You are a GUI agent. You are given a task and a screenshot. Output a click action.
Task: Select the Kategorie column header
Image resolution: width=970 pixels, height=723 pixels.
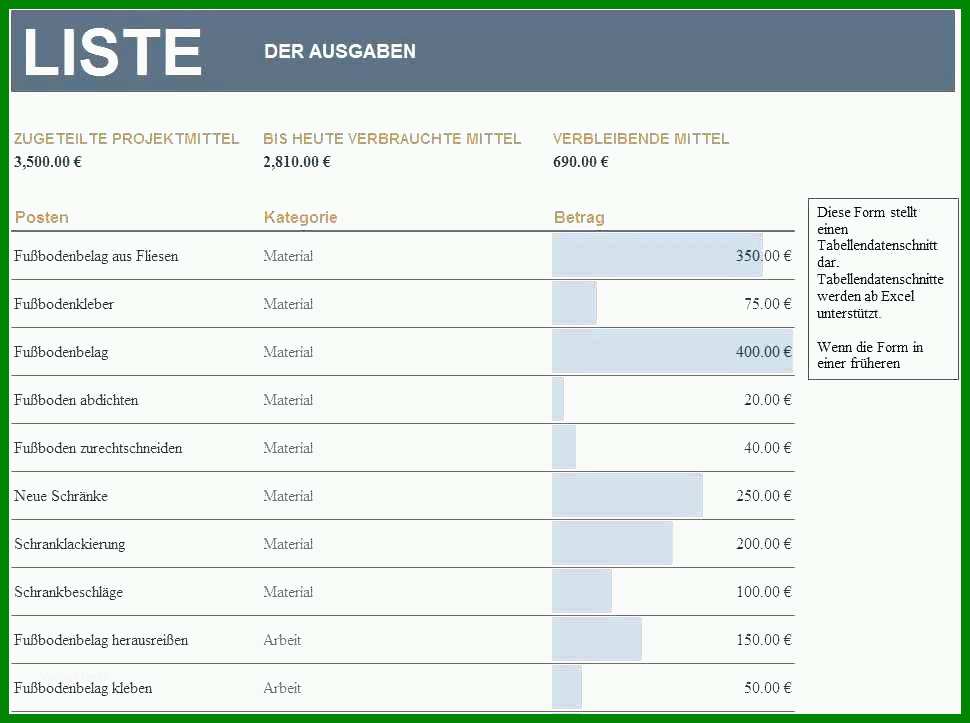point(300,218)
